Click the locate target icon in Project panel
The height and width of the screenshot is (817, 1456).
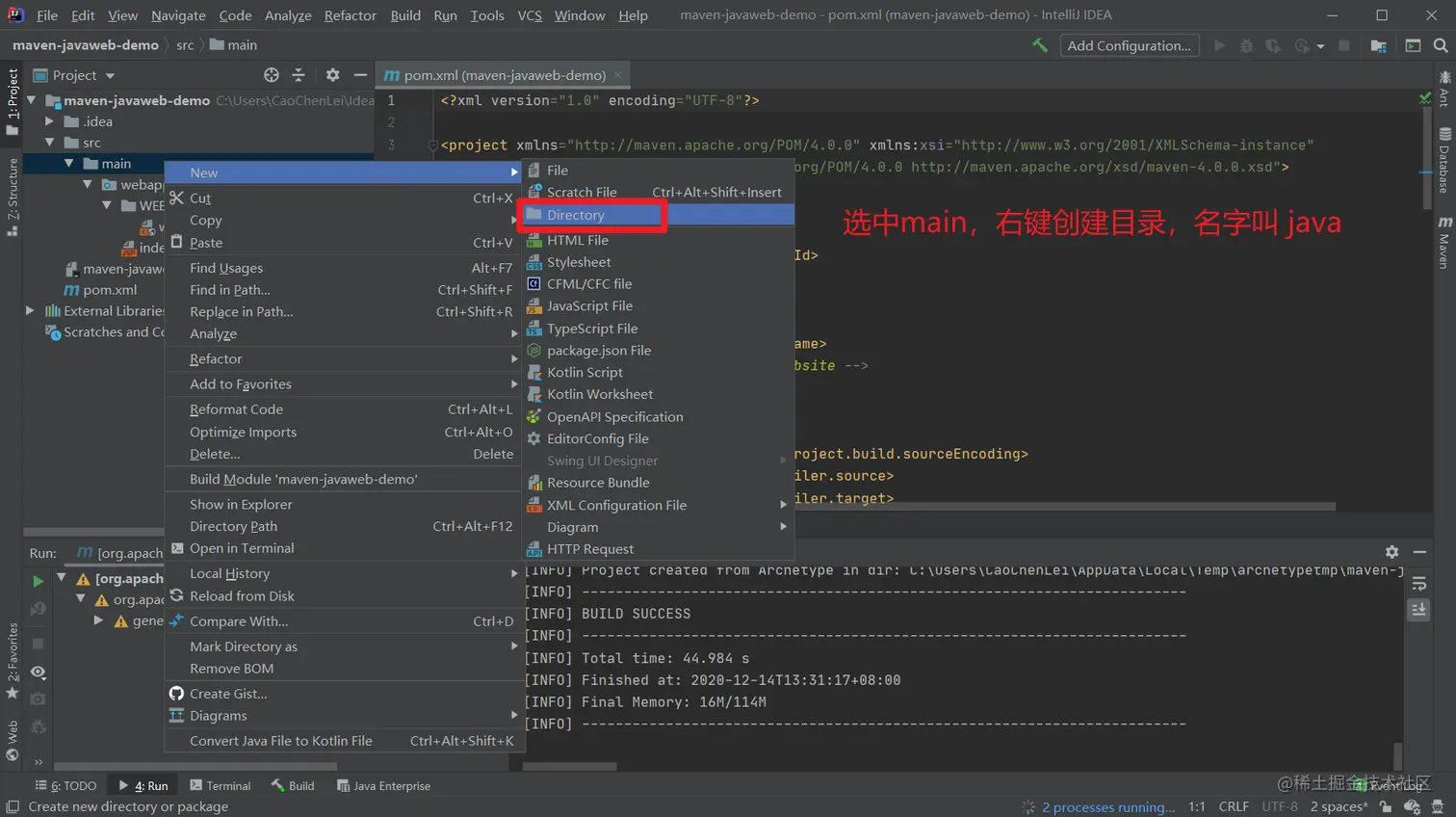(272, 75)
